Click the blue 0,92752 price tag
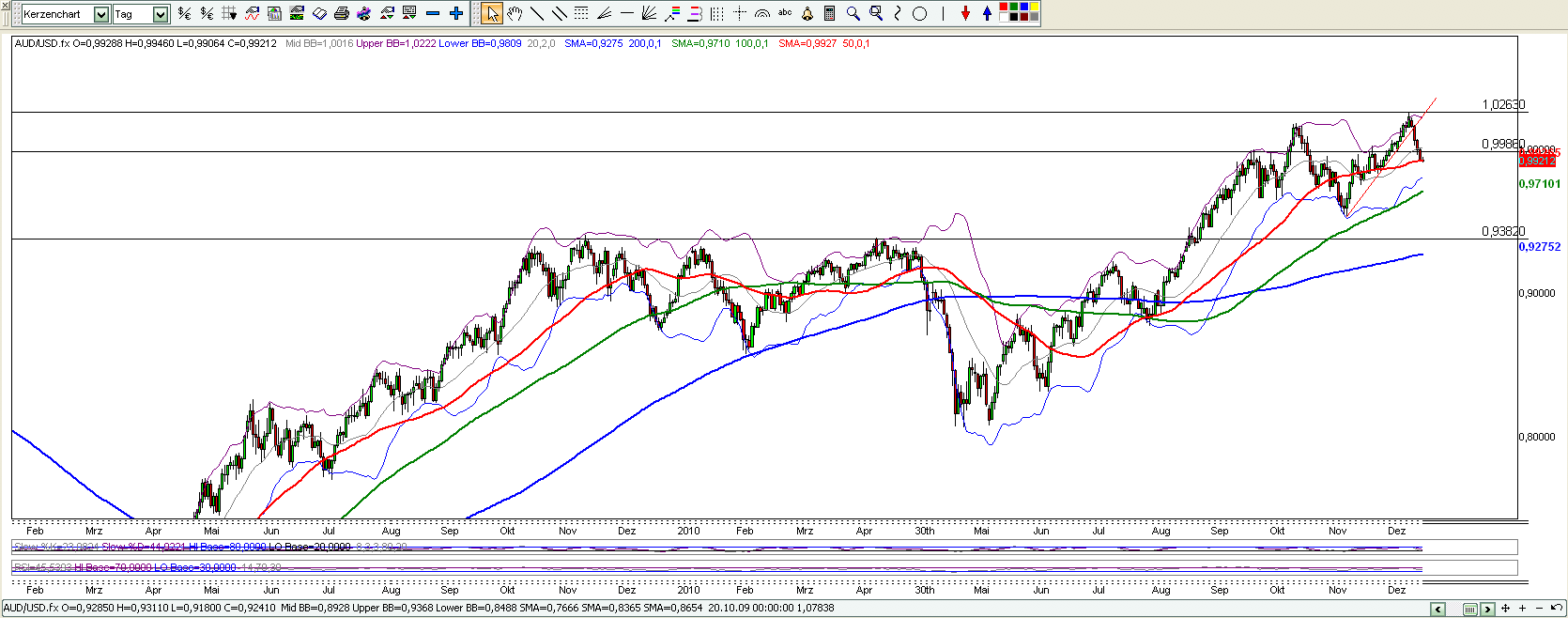 click(x=1540, y=247)
